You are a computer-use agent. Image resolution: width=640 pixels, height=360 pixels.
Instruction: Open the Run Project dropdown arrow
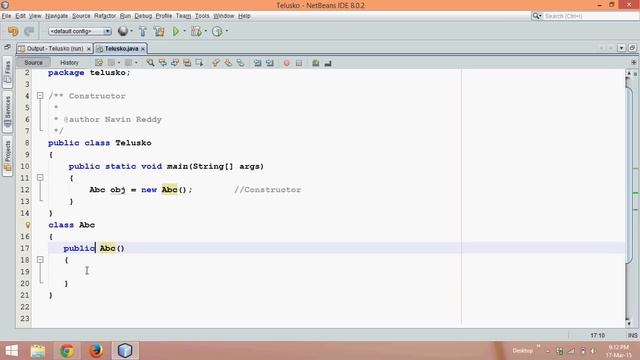[x=184, y=31]
